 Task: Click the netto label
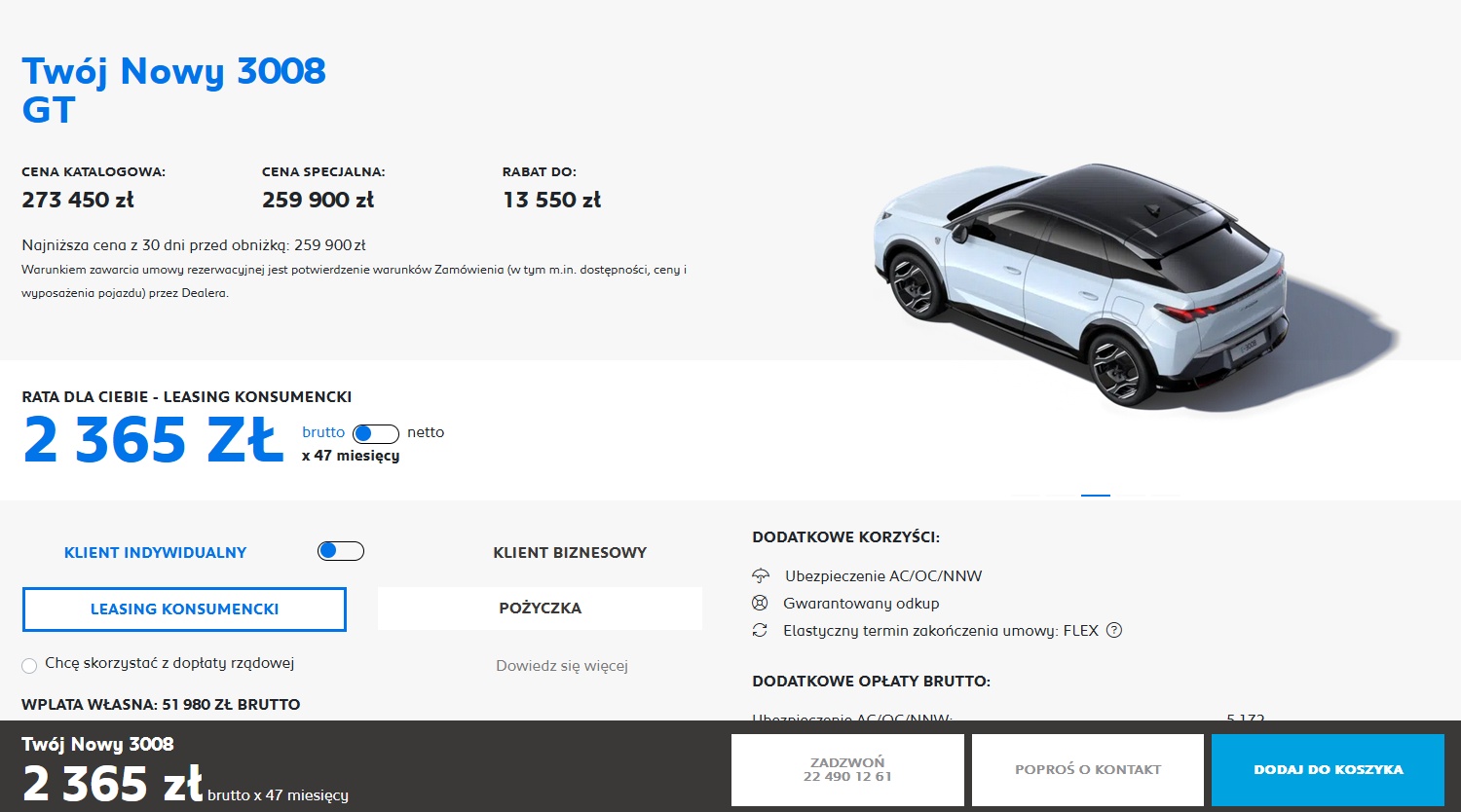click(426, 432)
